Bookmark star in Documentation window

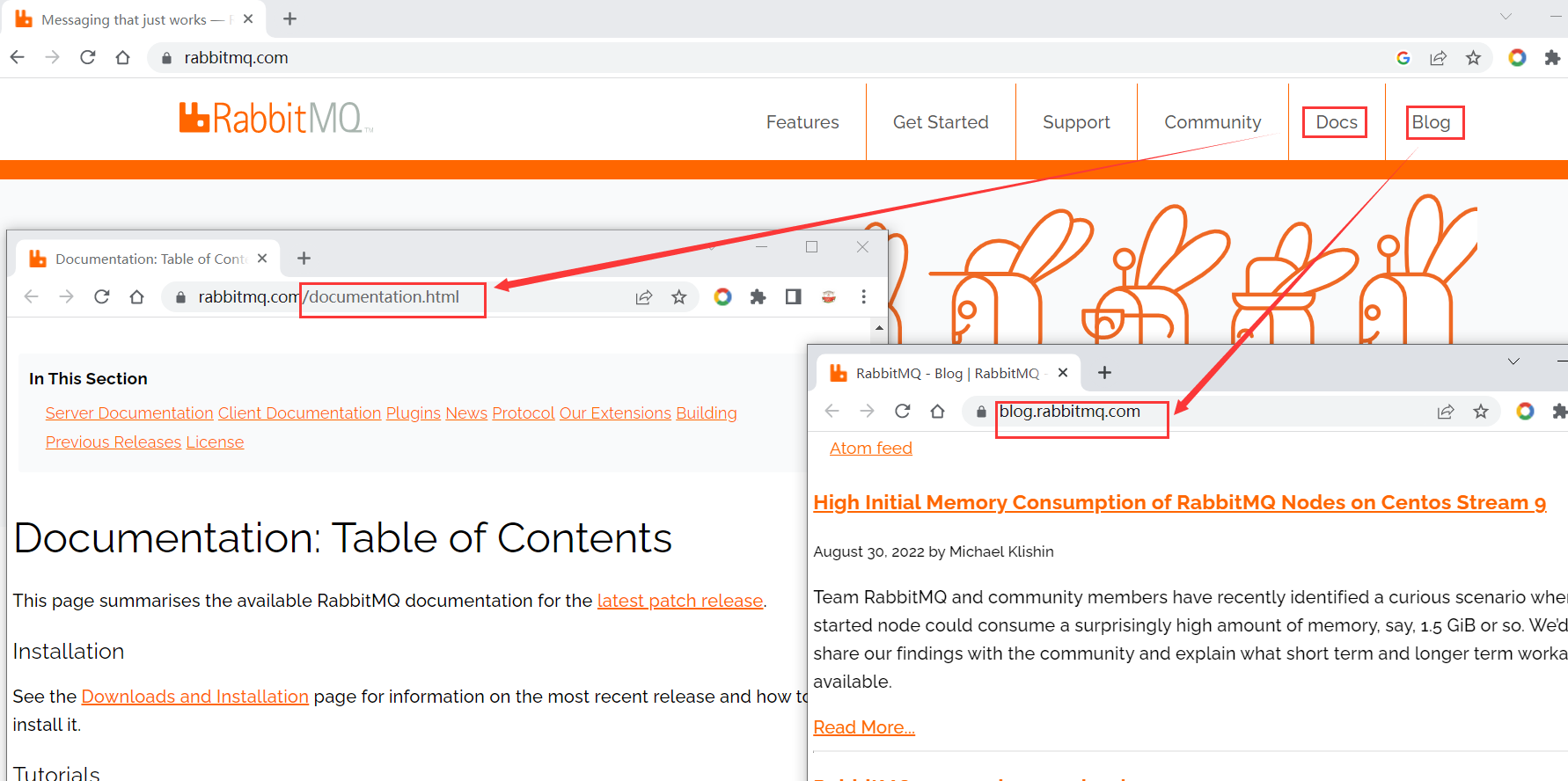point(678,297)
